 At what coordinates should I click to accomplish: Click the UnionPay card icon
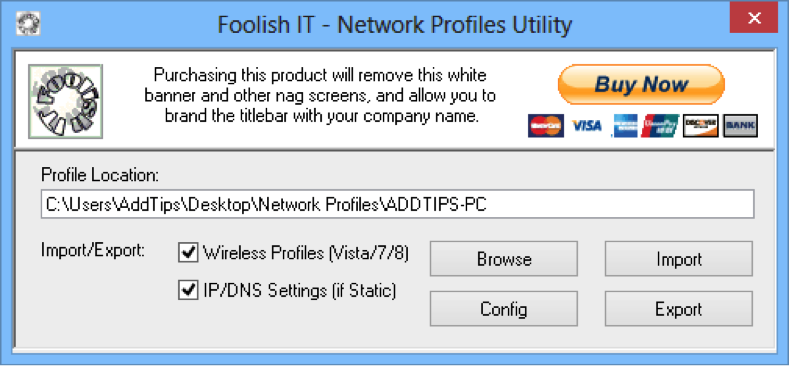[x=661, y=126]
